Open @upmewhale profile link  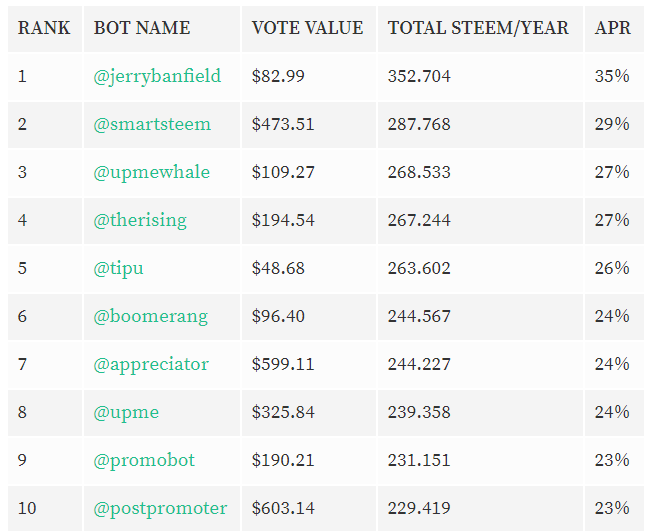(x=152, y=172)
